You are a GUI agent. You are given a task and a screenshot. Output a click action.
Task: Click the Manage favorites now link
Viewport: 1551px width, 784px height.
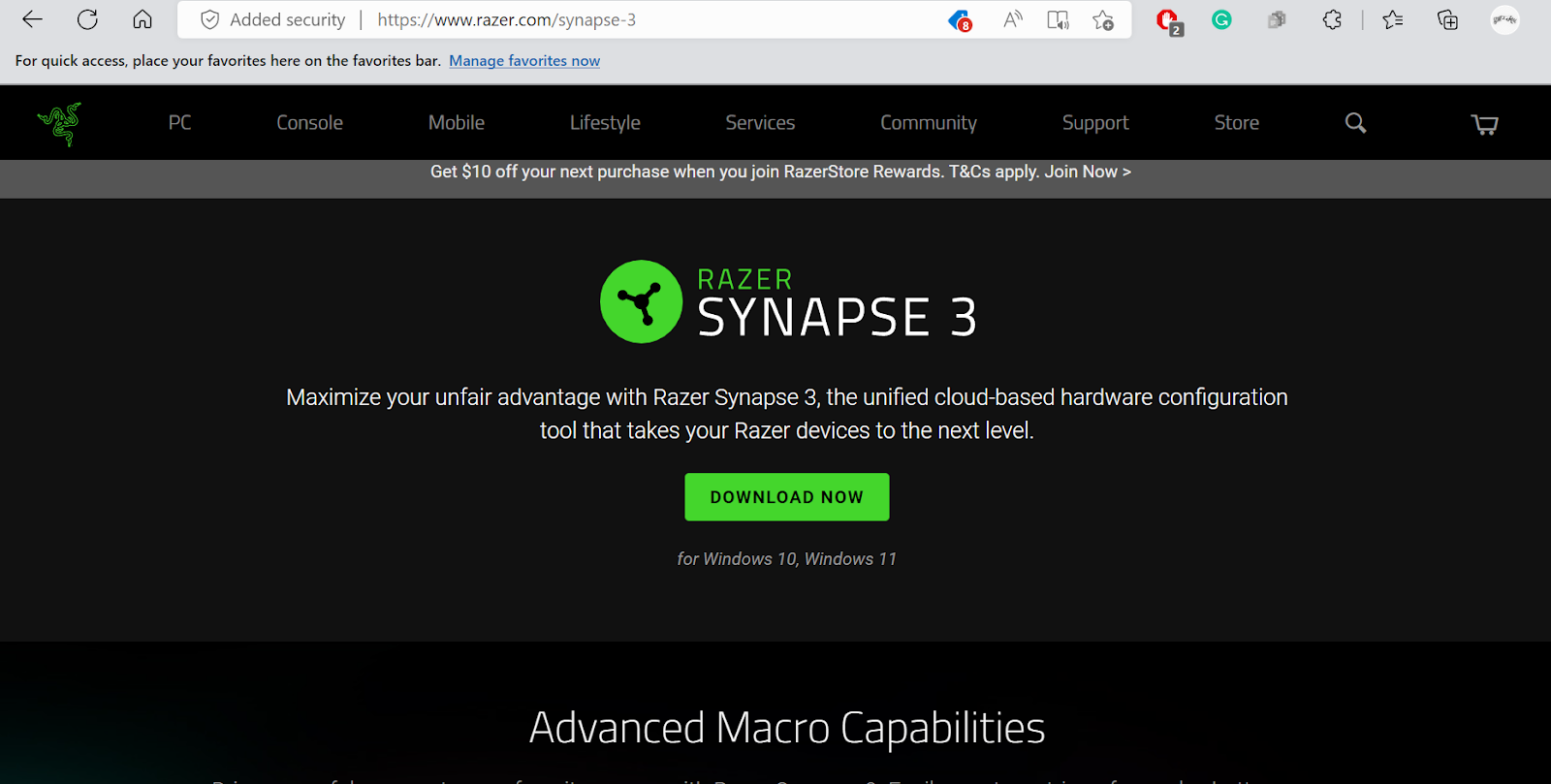click(524, 60)
